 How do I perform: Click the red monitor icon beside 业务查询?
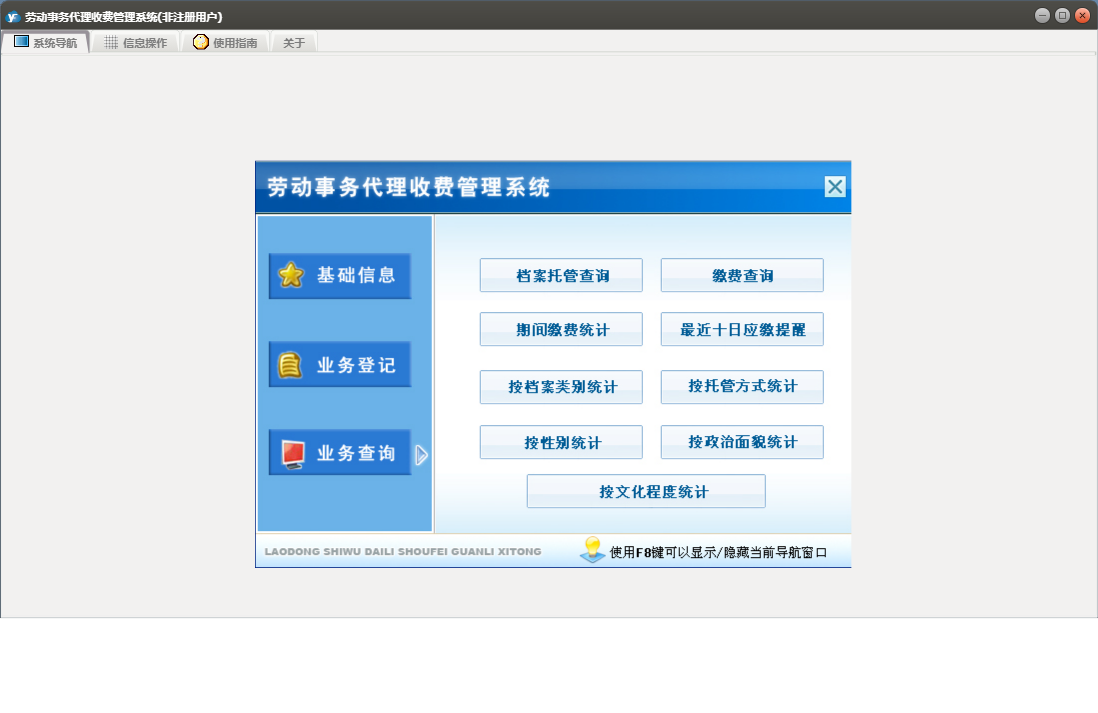293,453
